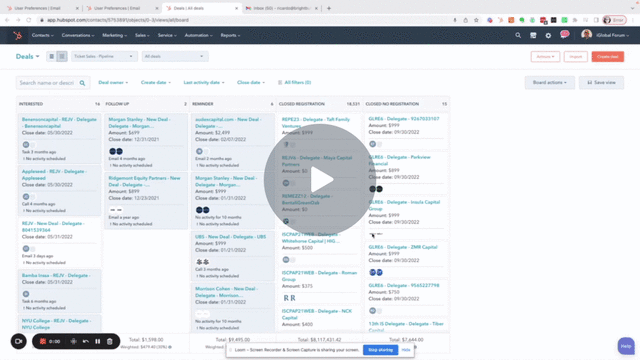Delete the Loom recording with trash icon
640x360 pixels.
(109, 341)
